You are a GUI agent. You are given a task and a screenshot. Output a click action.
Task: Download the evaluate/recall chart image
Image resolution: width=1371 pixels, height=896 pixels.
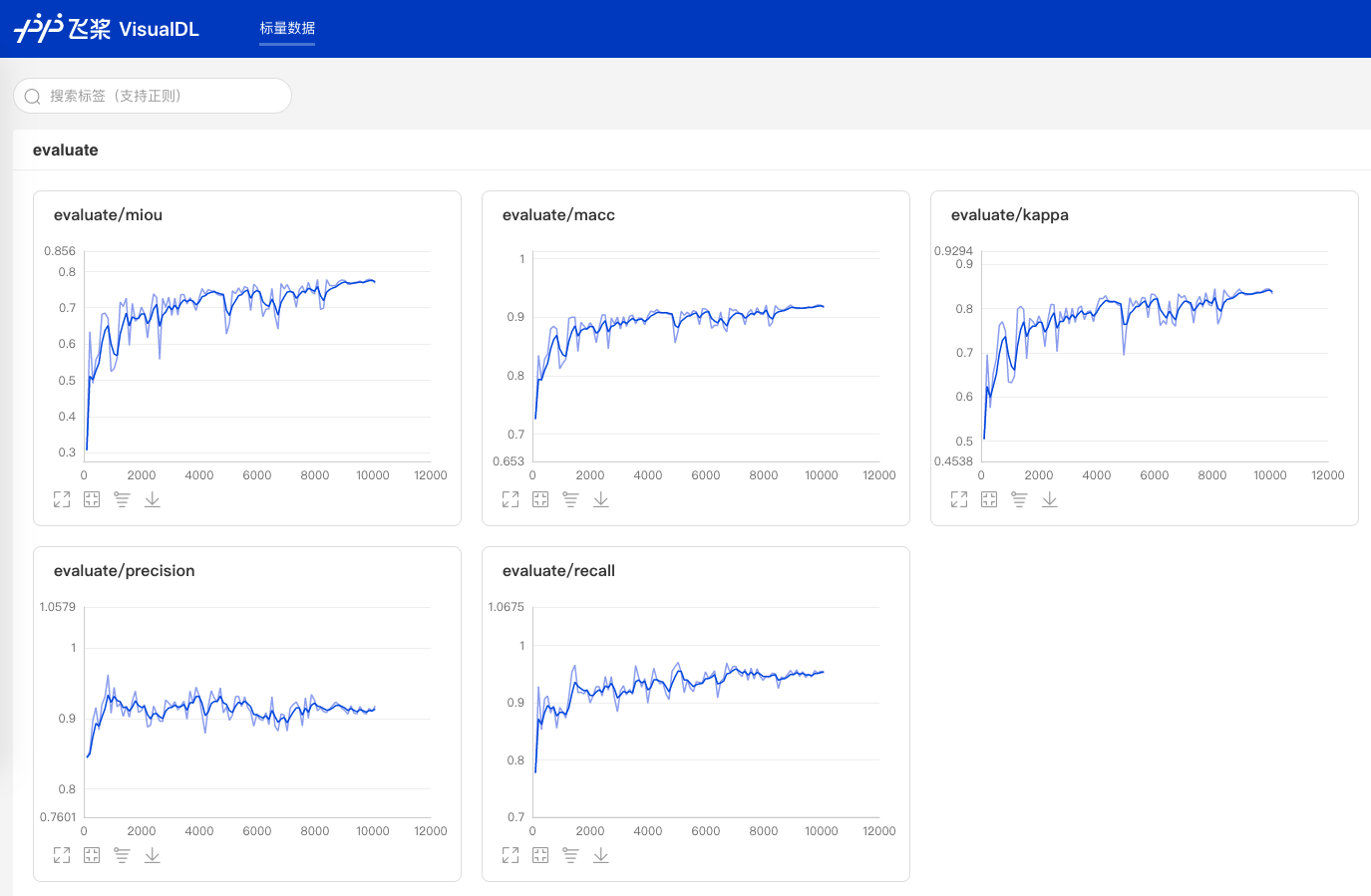click(600, 855)
